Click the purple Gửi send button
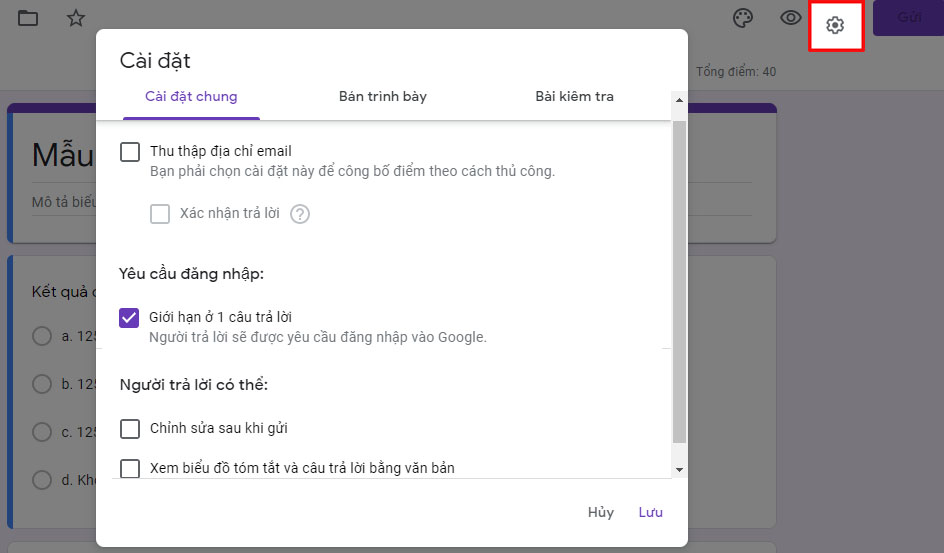 coord(908,18)
